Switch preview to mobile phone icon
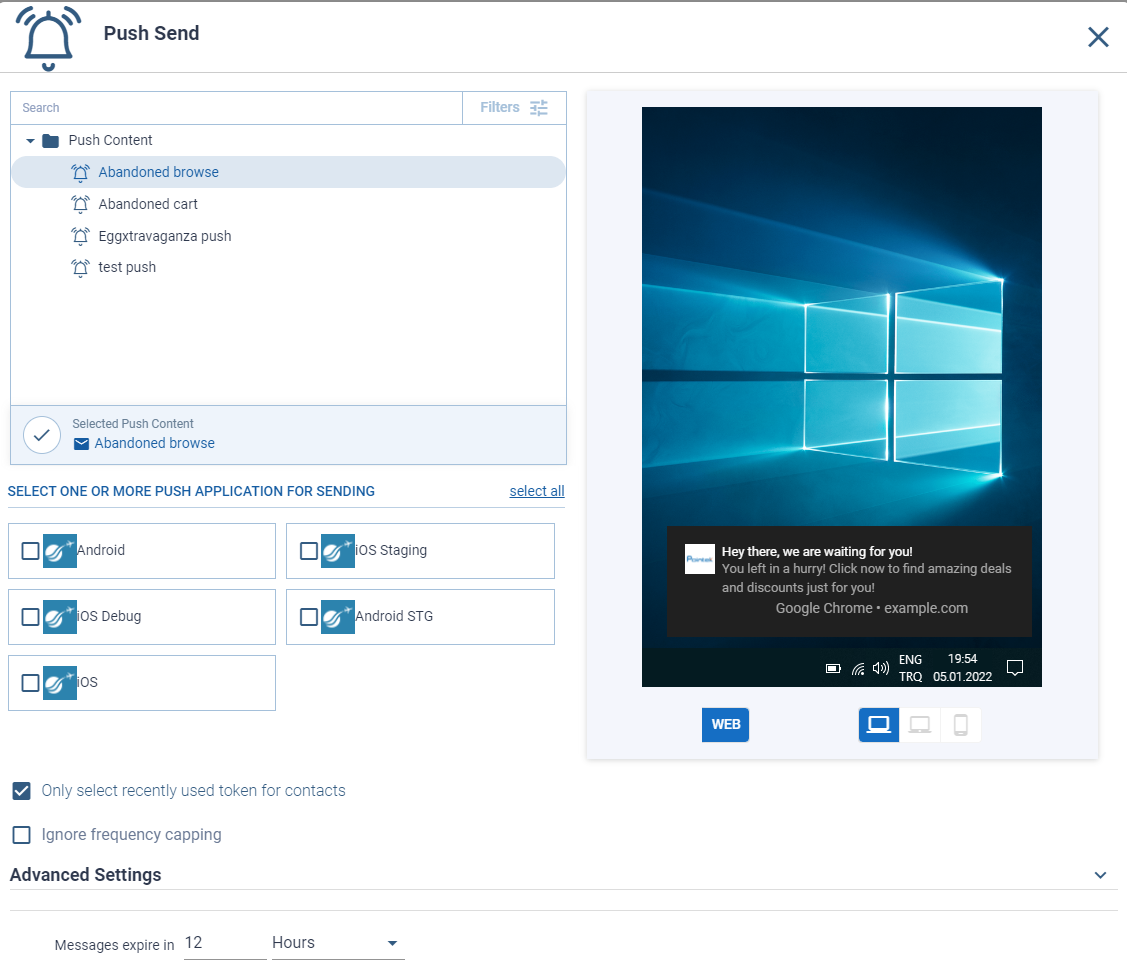This screenshot has width=1129, height=966. 960,725
